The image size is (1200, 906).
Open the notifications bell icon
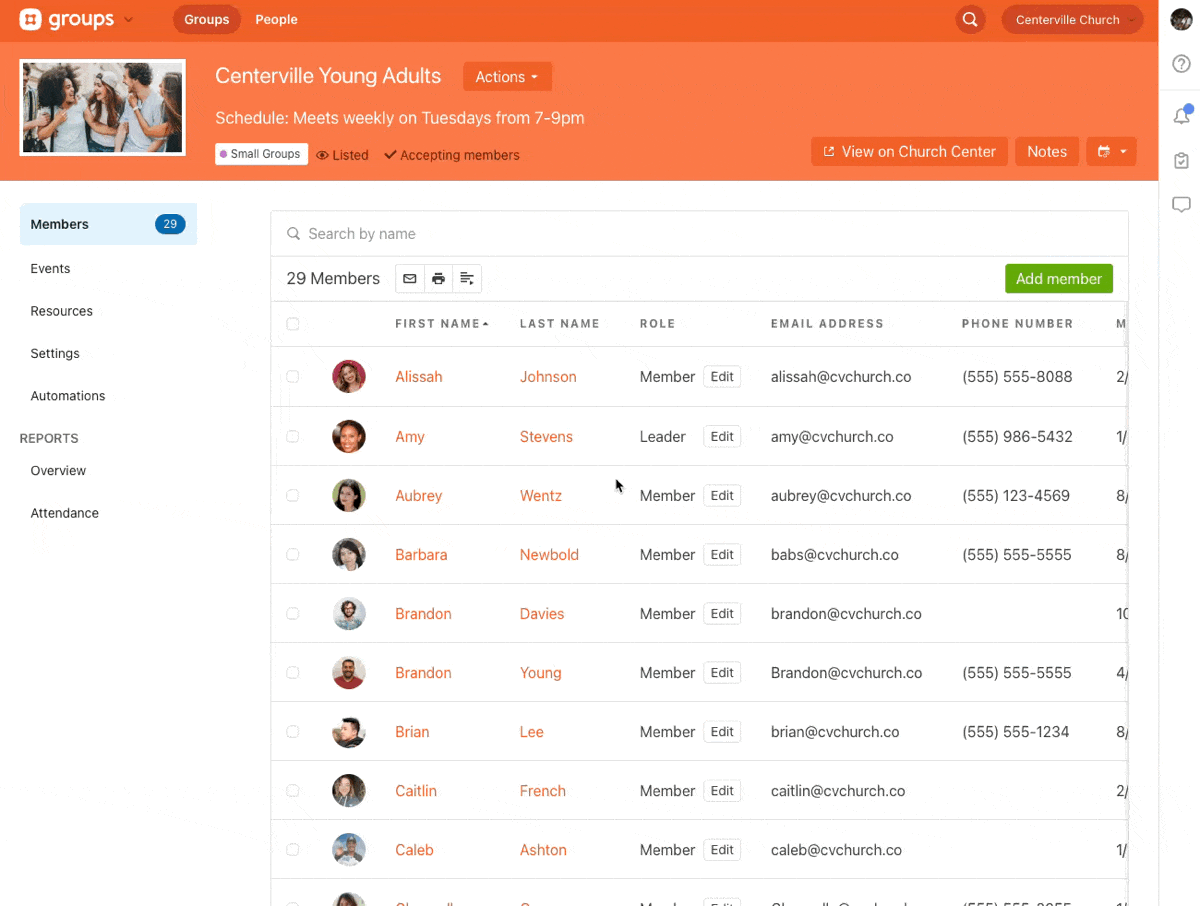point(1181,116)
